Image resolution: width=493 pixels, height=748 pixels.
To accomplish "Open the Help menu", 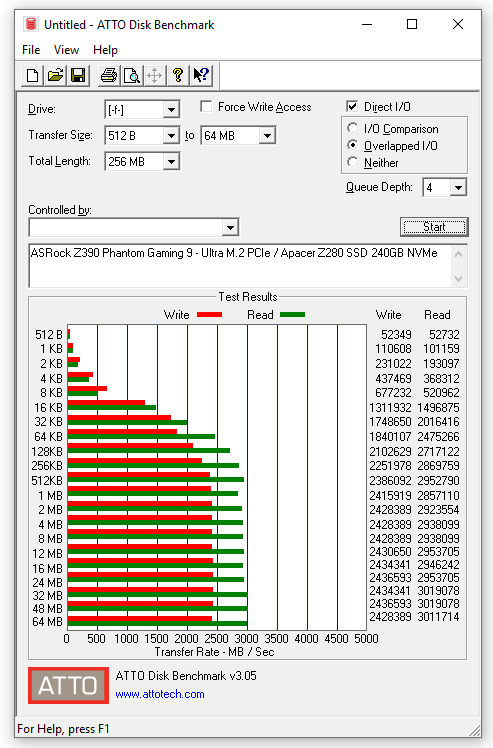I will (x=105, y=50).
